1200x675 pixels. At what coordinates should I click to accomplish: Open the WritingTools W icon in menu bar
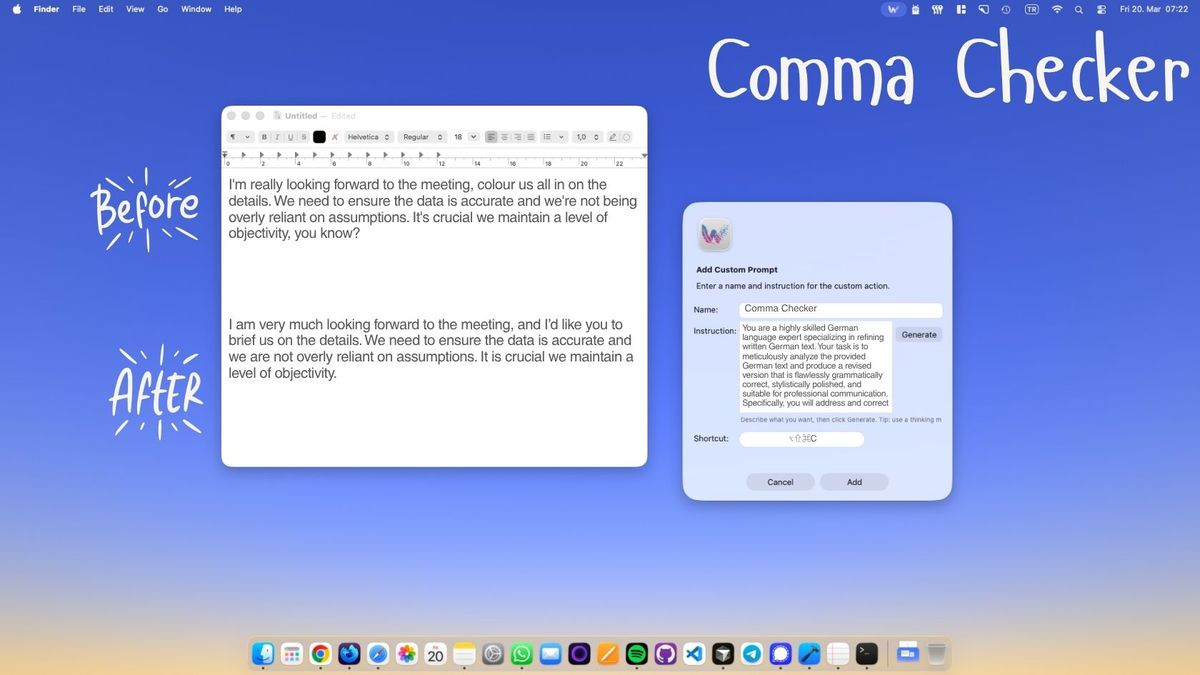pyautogui.click(x=893, y=9)
